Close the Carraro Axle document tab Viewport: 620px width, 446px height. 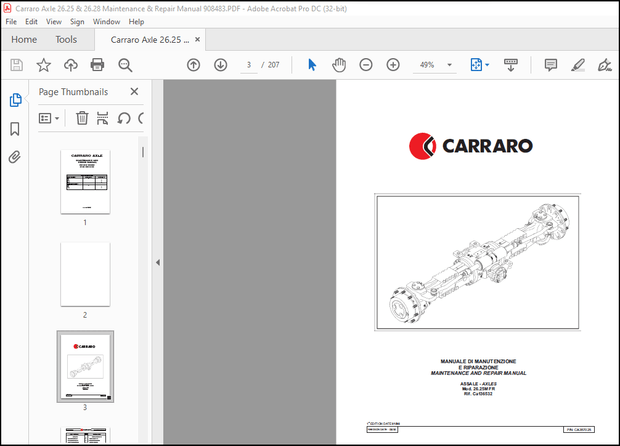[197, 40]
